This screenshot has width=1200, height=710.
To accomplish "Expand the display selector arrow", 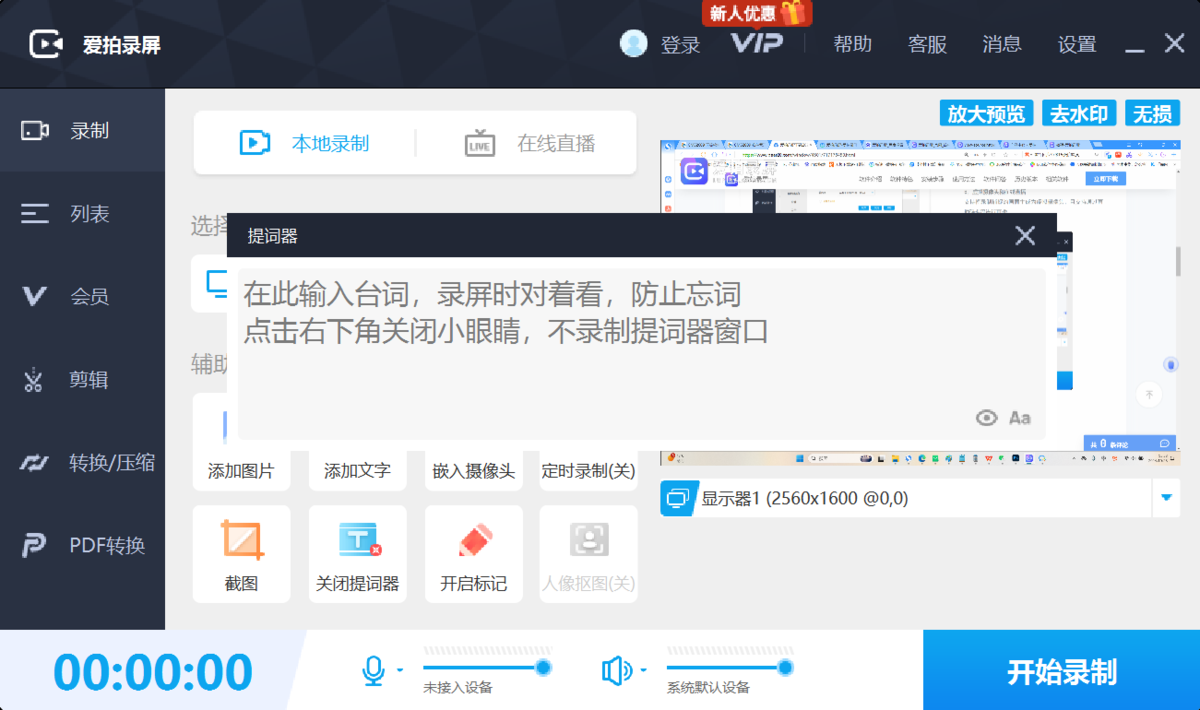I will pyautogui.click(x=1167, y=498).
